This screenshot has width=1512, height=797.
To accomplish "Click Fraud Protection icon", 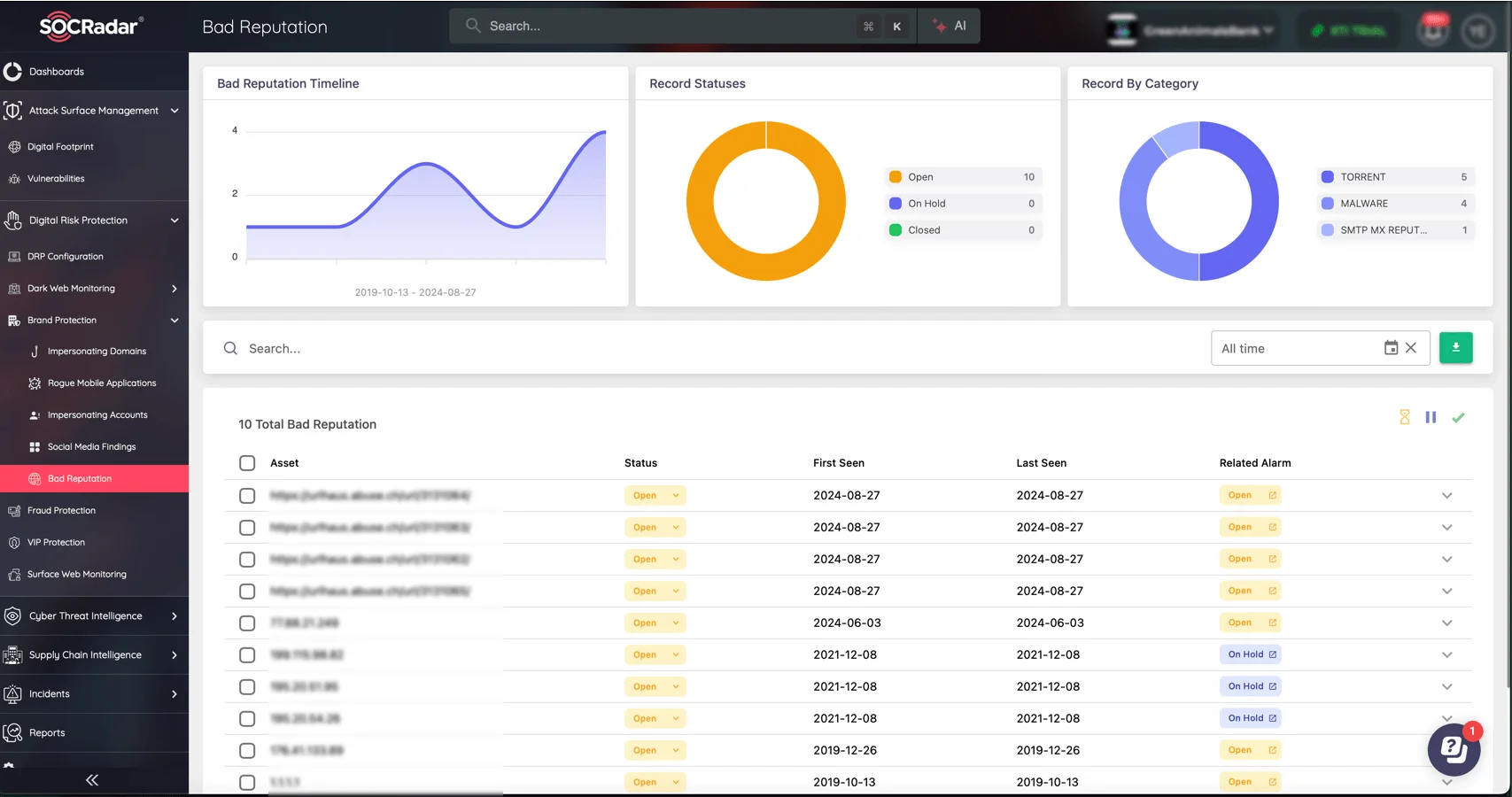I will tap(14, 511).
